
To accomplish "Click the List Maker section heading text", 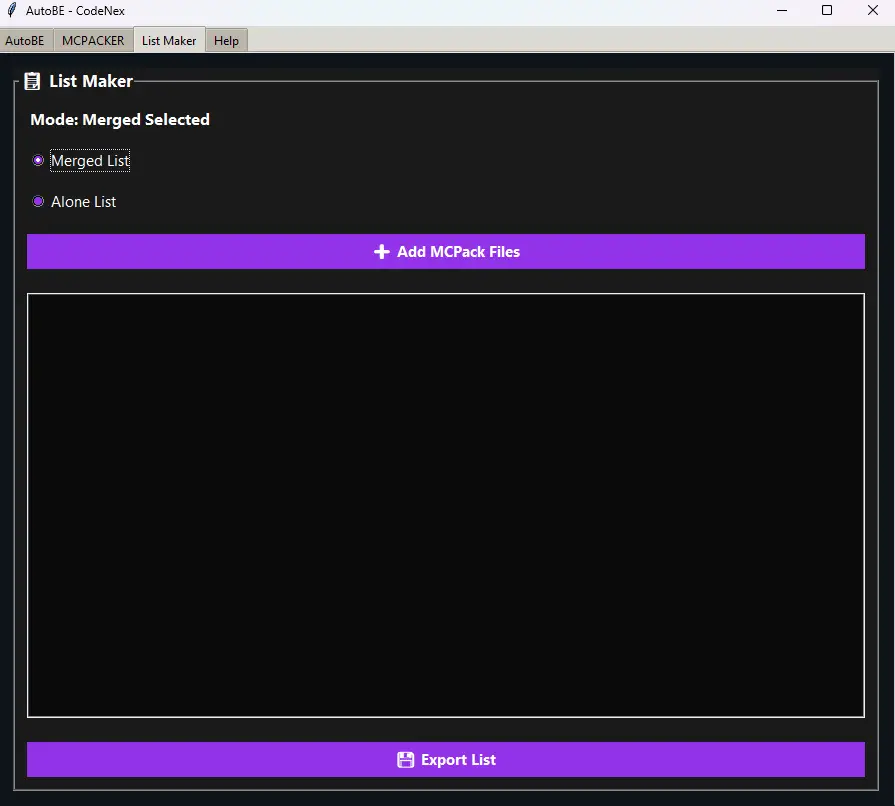I will (91, 81).
